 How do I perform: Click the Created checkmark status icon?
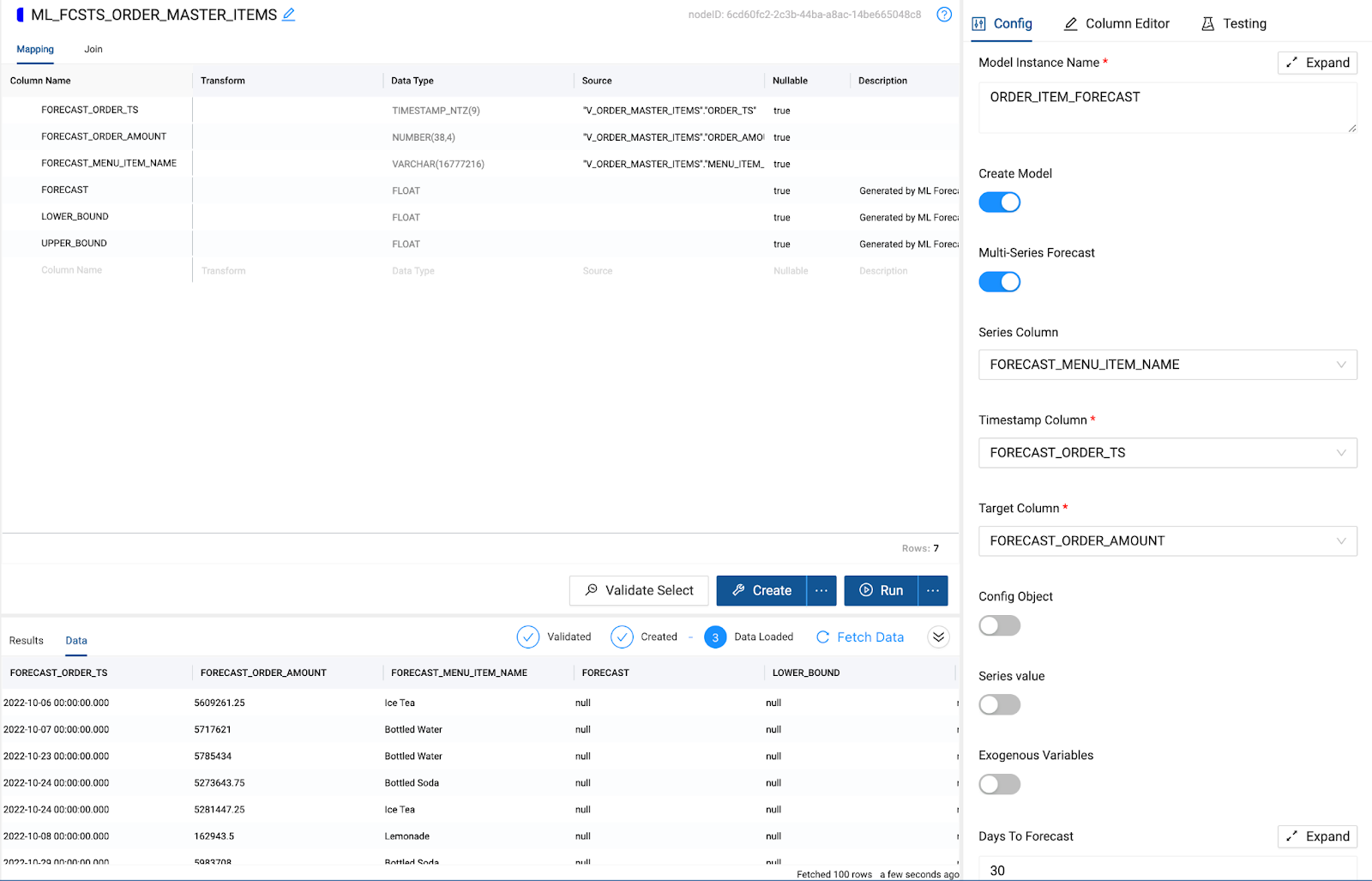(x=622, y=637)
